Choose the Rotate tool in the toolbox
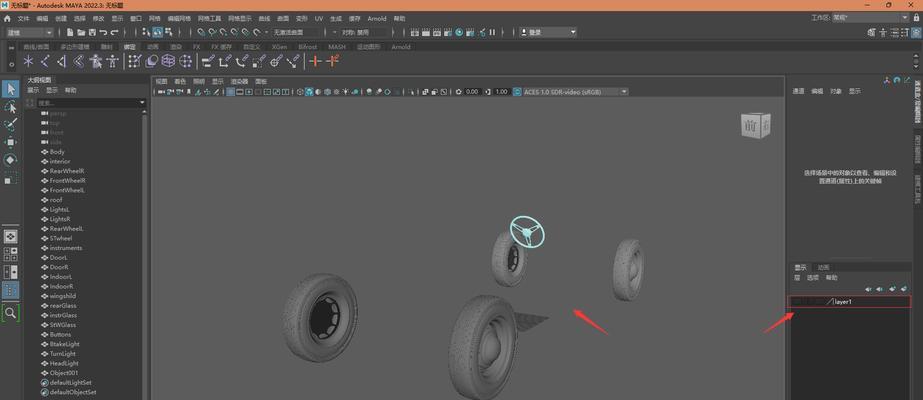 tap(11, 160)
